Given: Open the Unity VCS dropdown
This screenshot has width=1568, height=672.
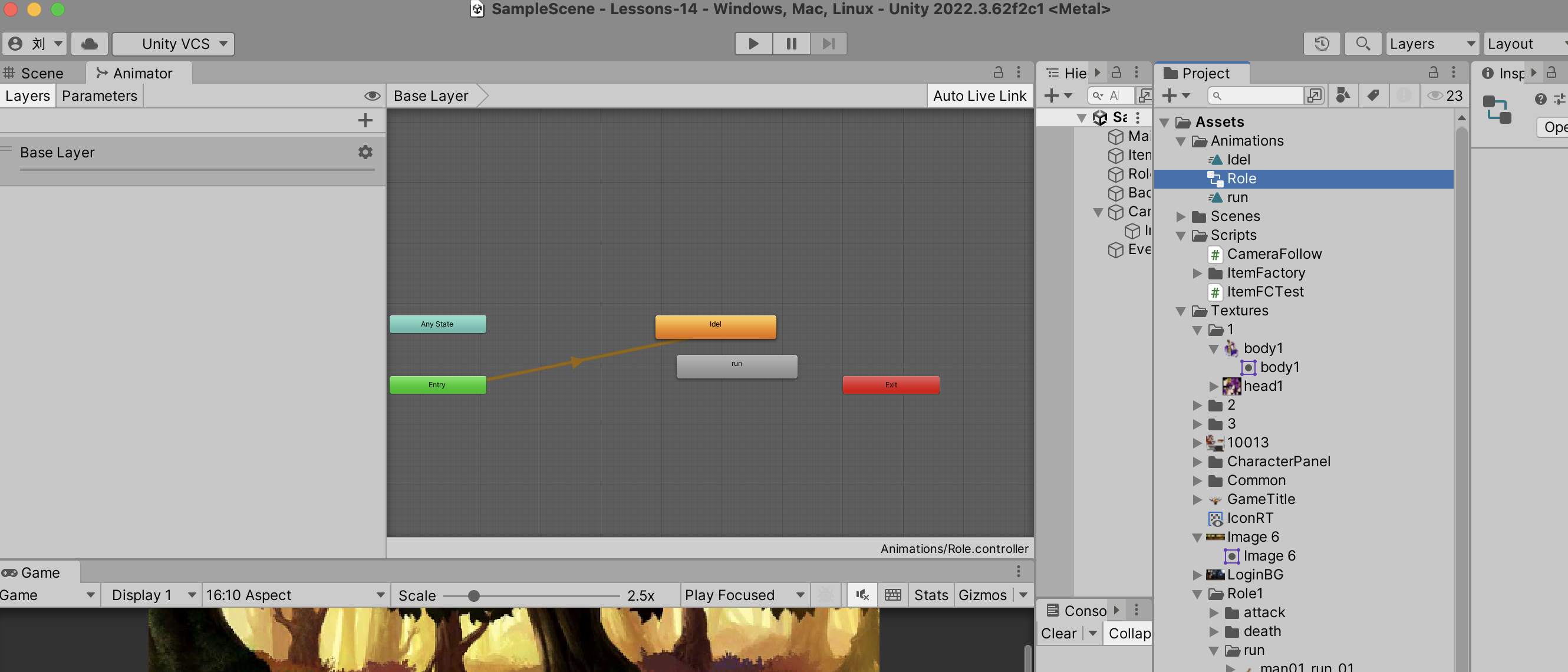Looking at the screenshot, I should (173, 44).
